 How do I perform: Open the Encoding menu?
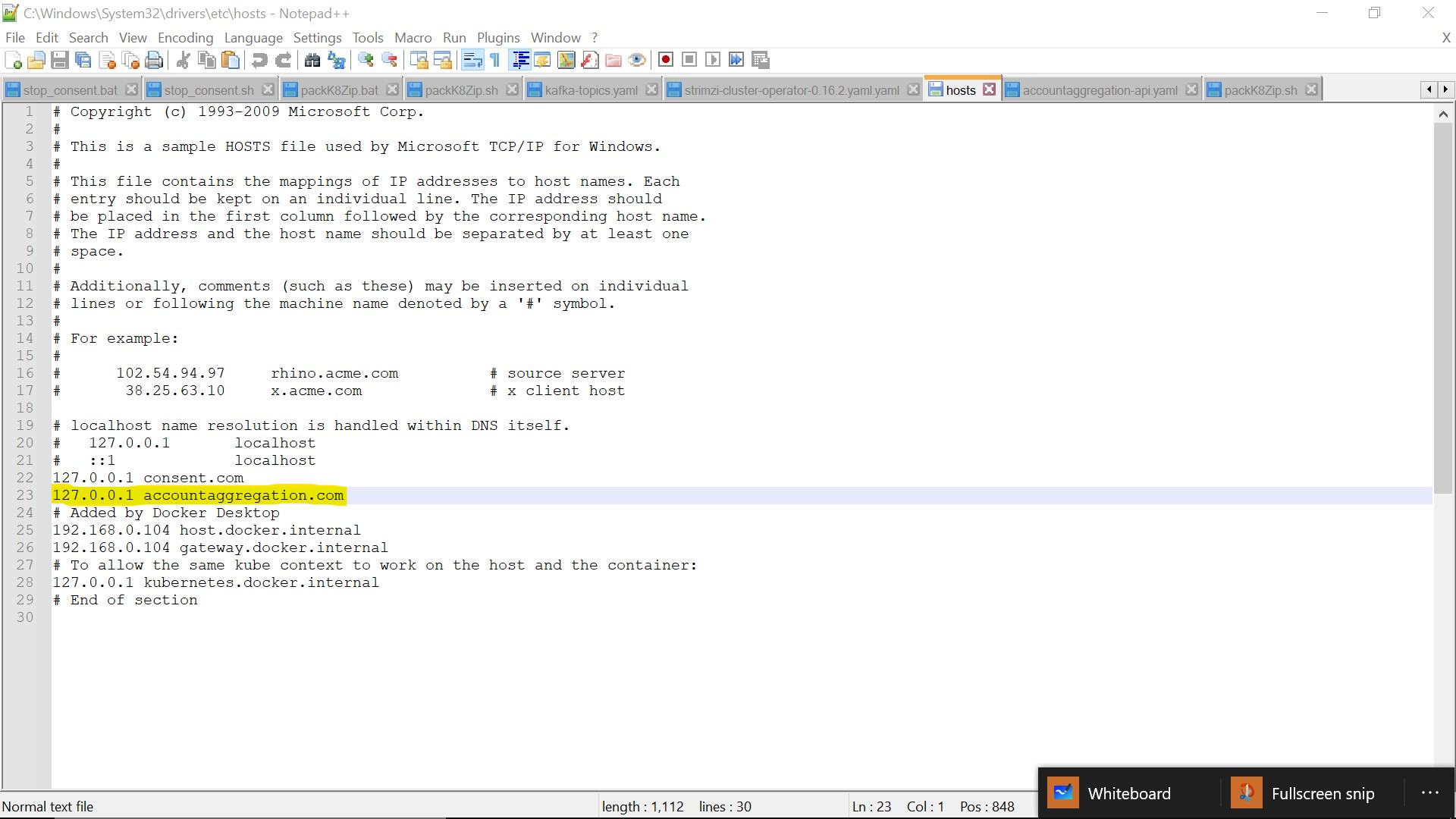pyautogui.click(x=185, y=38)
